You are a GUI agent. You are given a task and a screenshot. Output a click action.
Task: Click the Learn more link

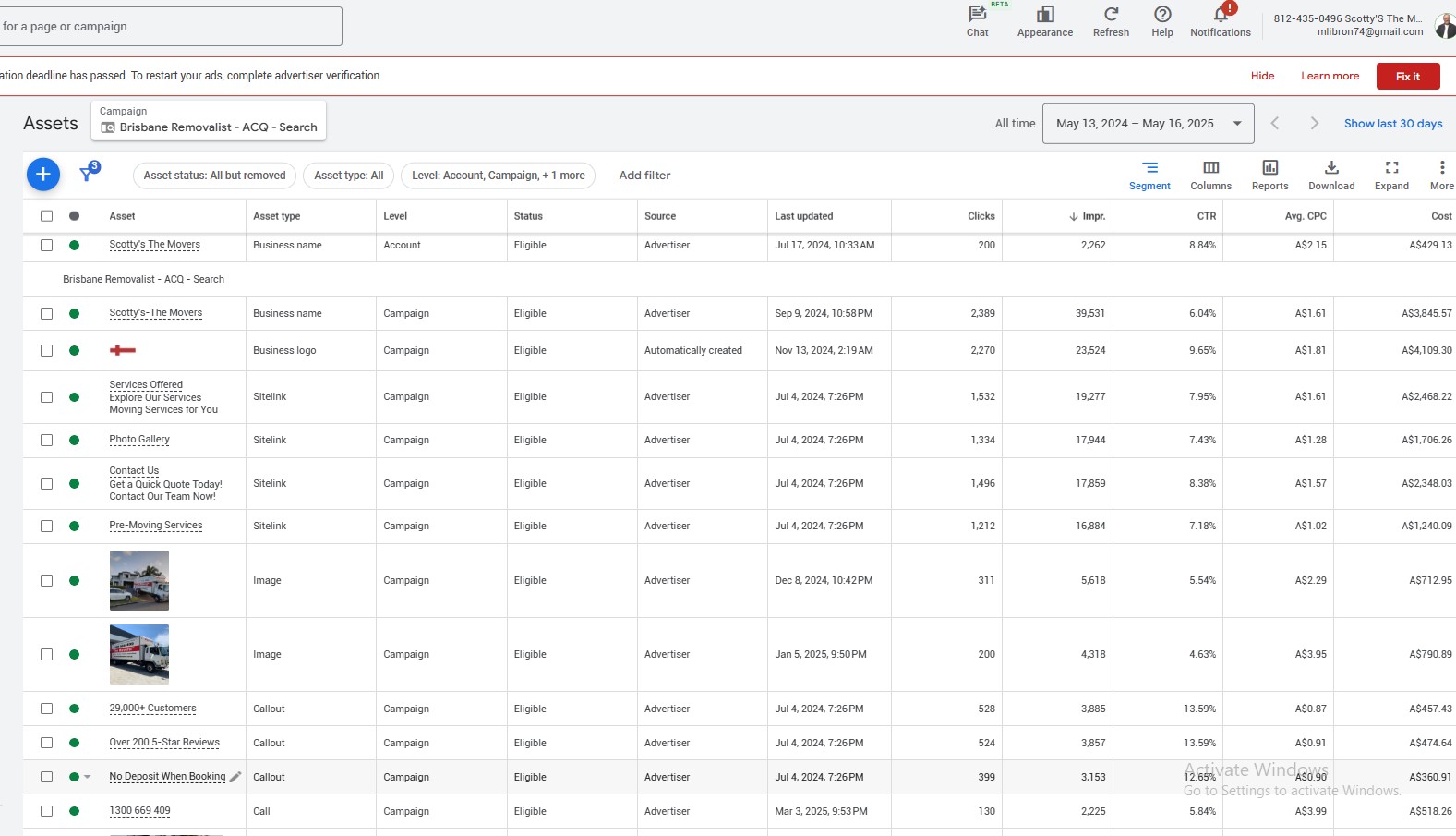1330,77
